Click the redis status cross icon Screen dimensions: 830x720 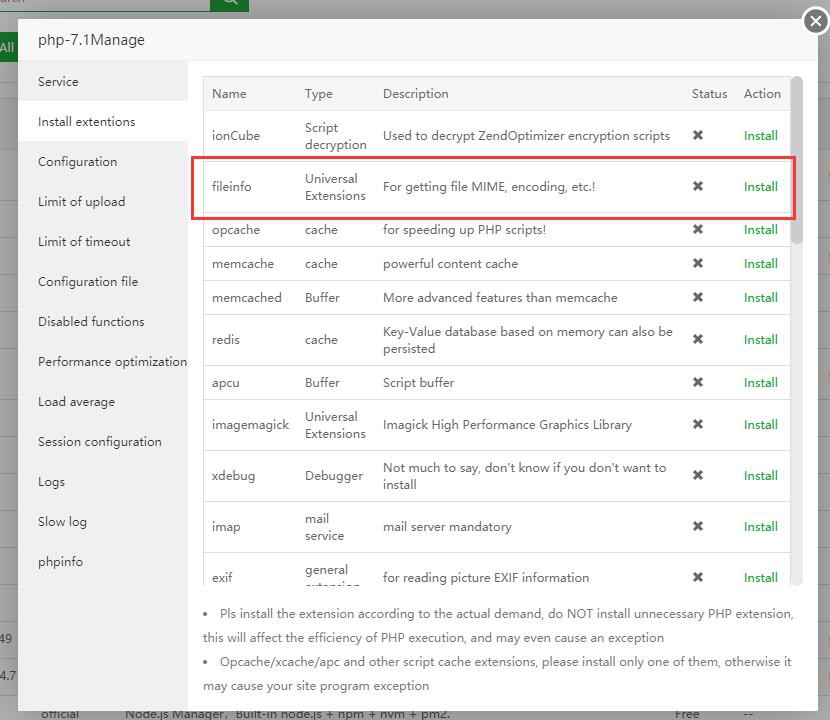pyautogui.click(x=698, y=339)
